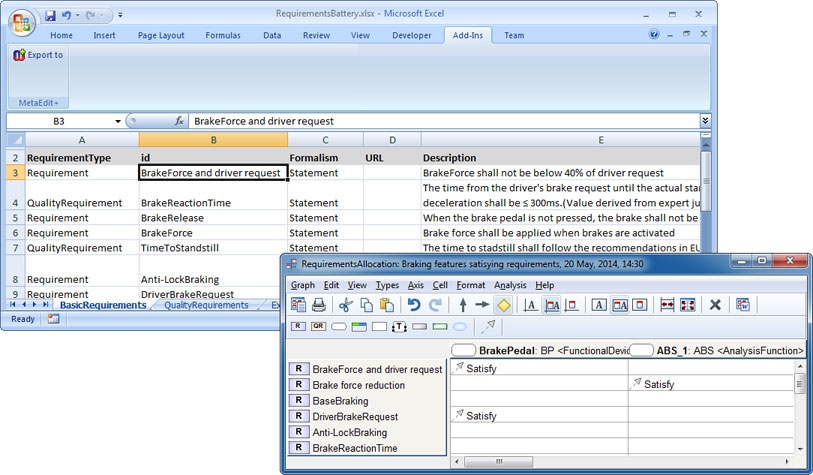Open the Page Layout ribbon tab
Viewport: 813px width, 475px height.
click(161, 35)
